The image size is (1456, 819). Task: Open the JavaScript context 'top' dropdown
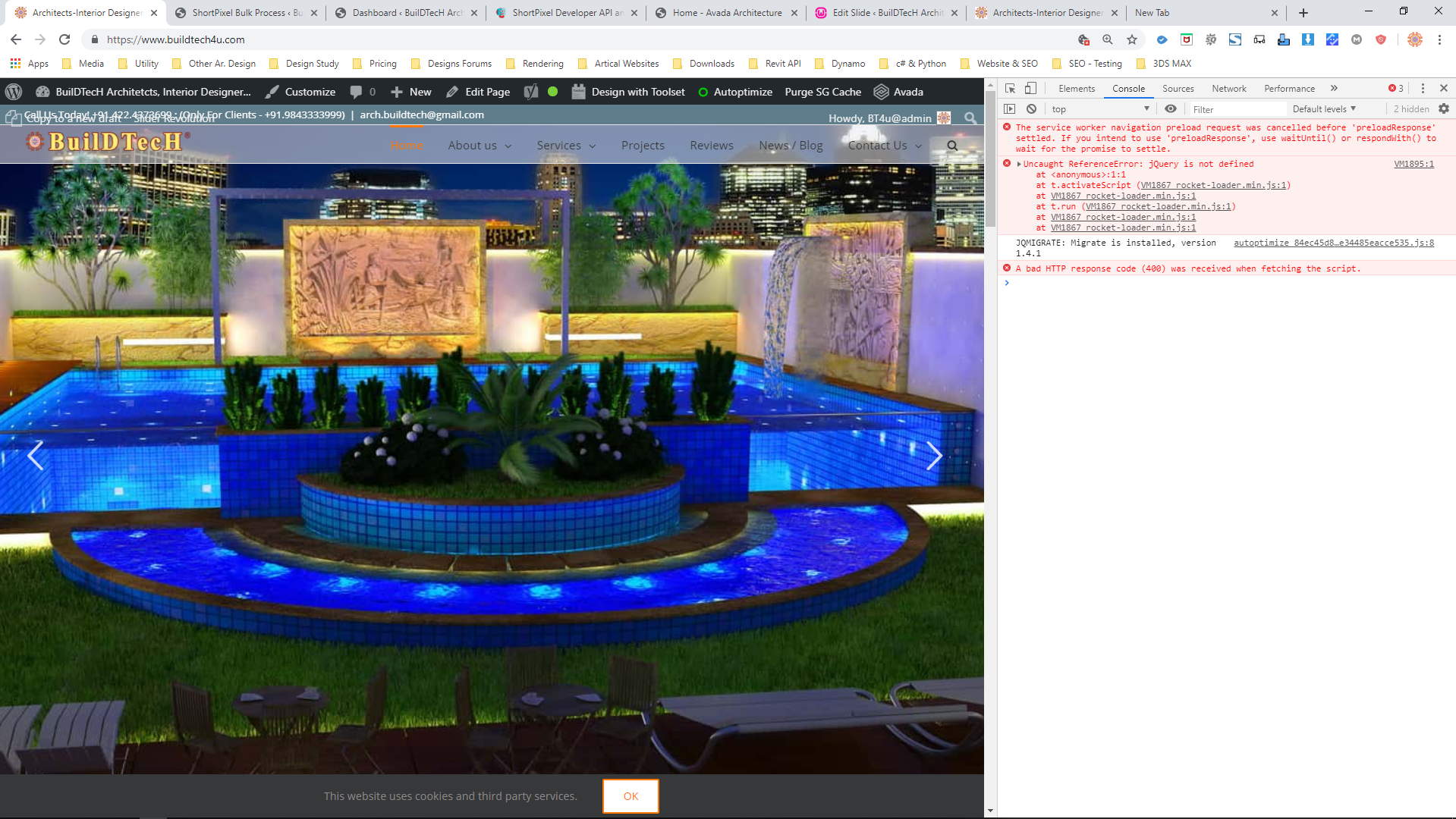point(1100,109)
